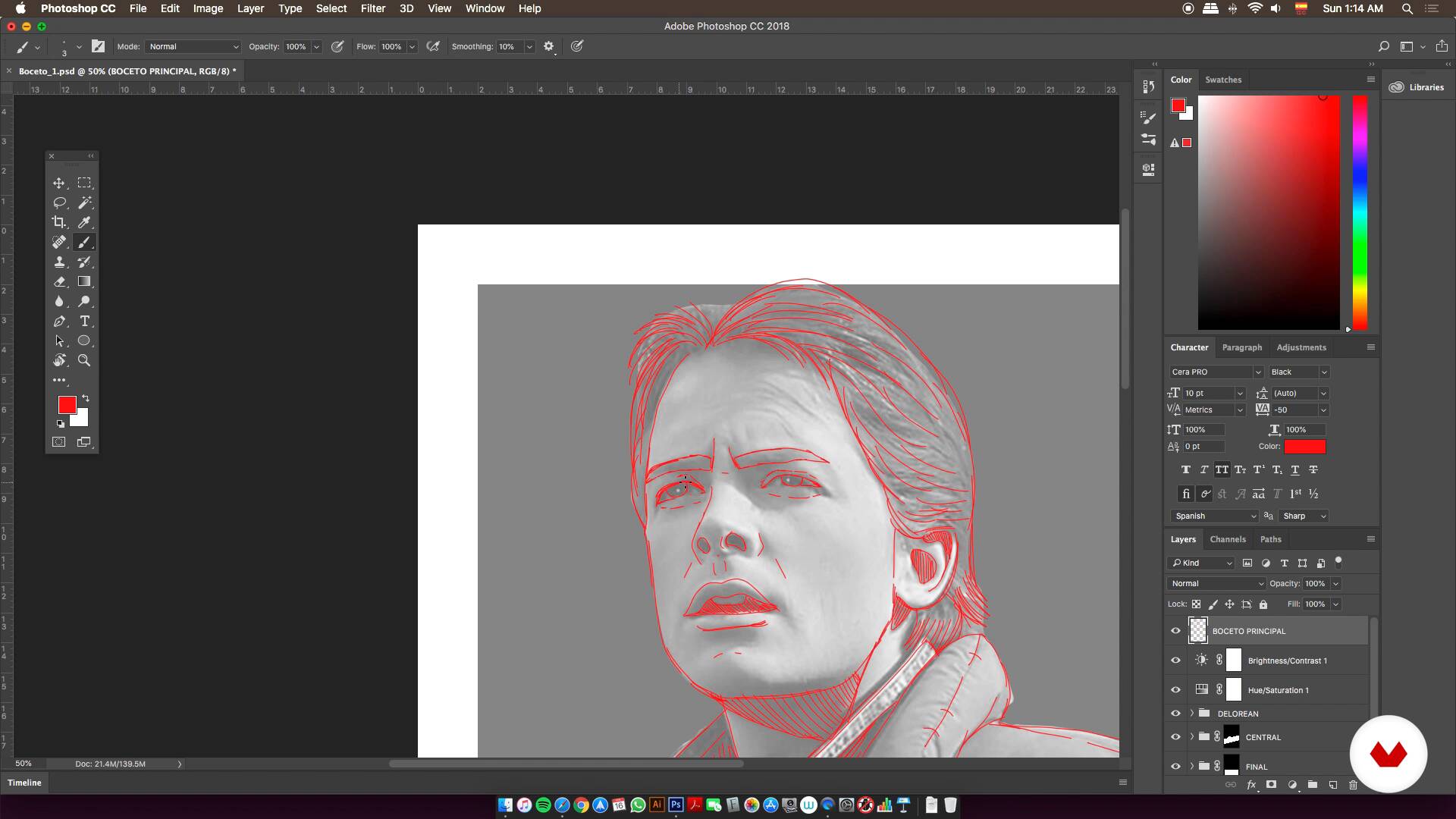The height and width of the screenshot is (819, 1456).
Task: Swap foreground and background colors
Action: point(86,398)
